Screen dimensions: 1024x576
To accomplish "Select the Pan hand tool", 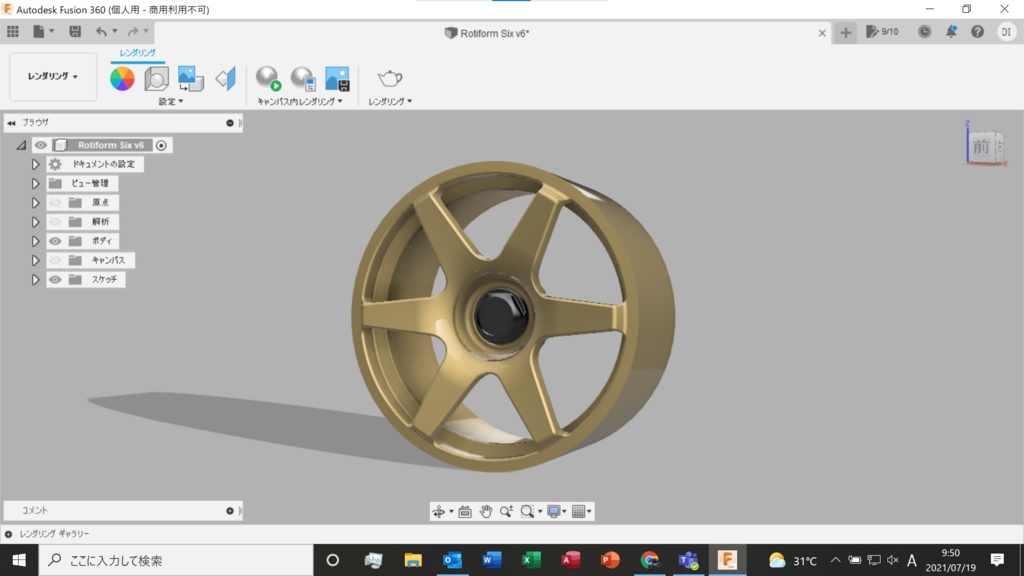I will [x=485, y=511].
